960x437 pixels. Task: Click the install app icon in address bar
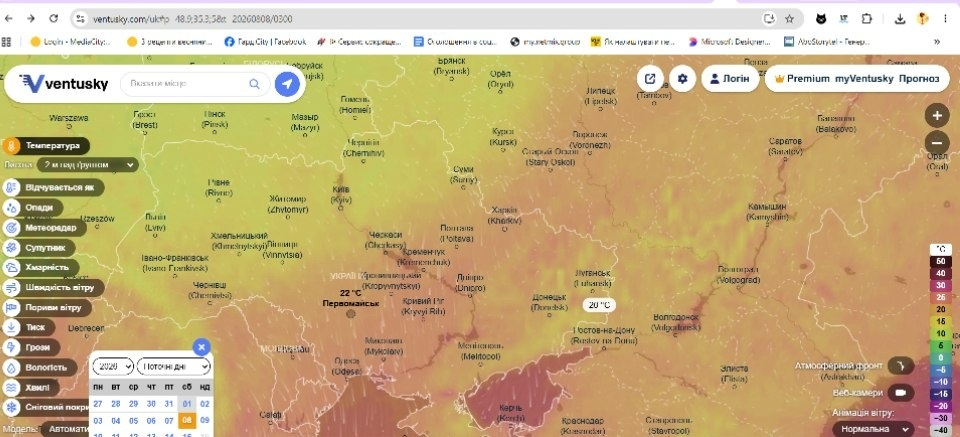pos(770,19)
